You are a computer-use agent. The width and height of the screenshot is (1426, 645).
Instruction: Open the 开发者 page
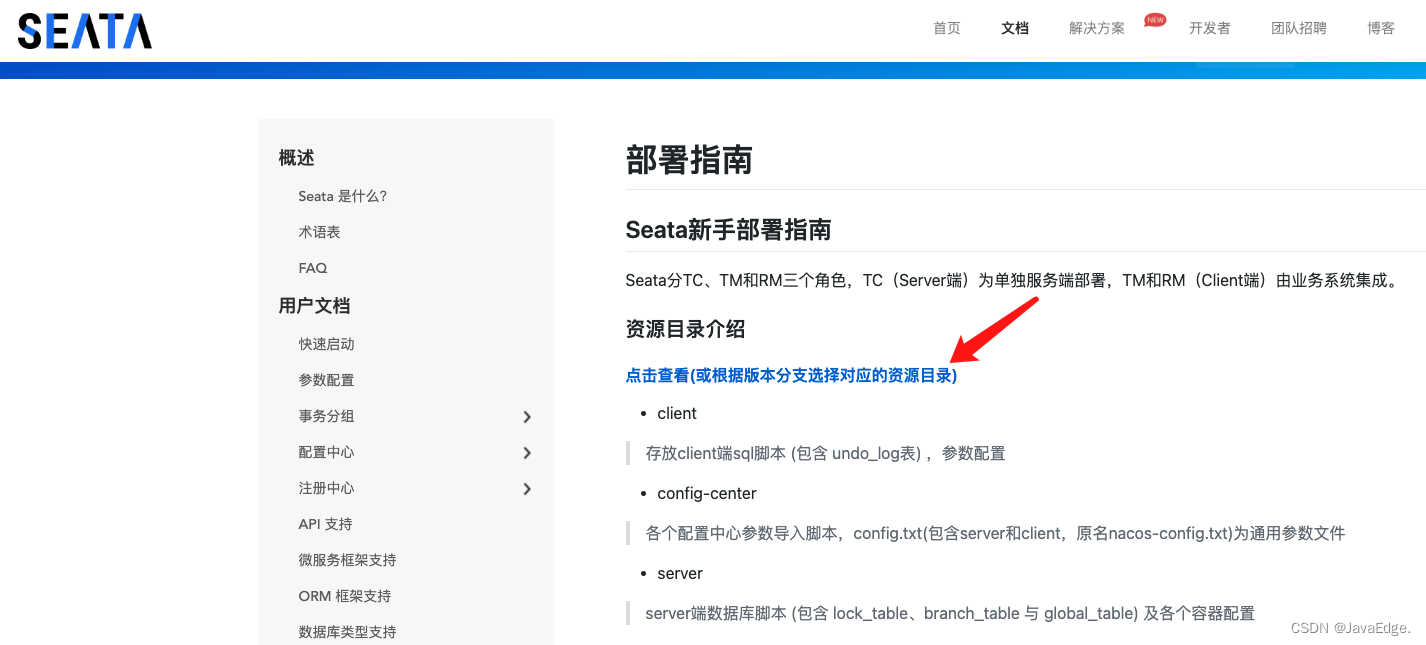[1210, 28]
